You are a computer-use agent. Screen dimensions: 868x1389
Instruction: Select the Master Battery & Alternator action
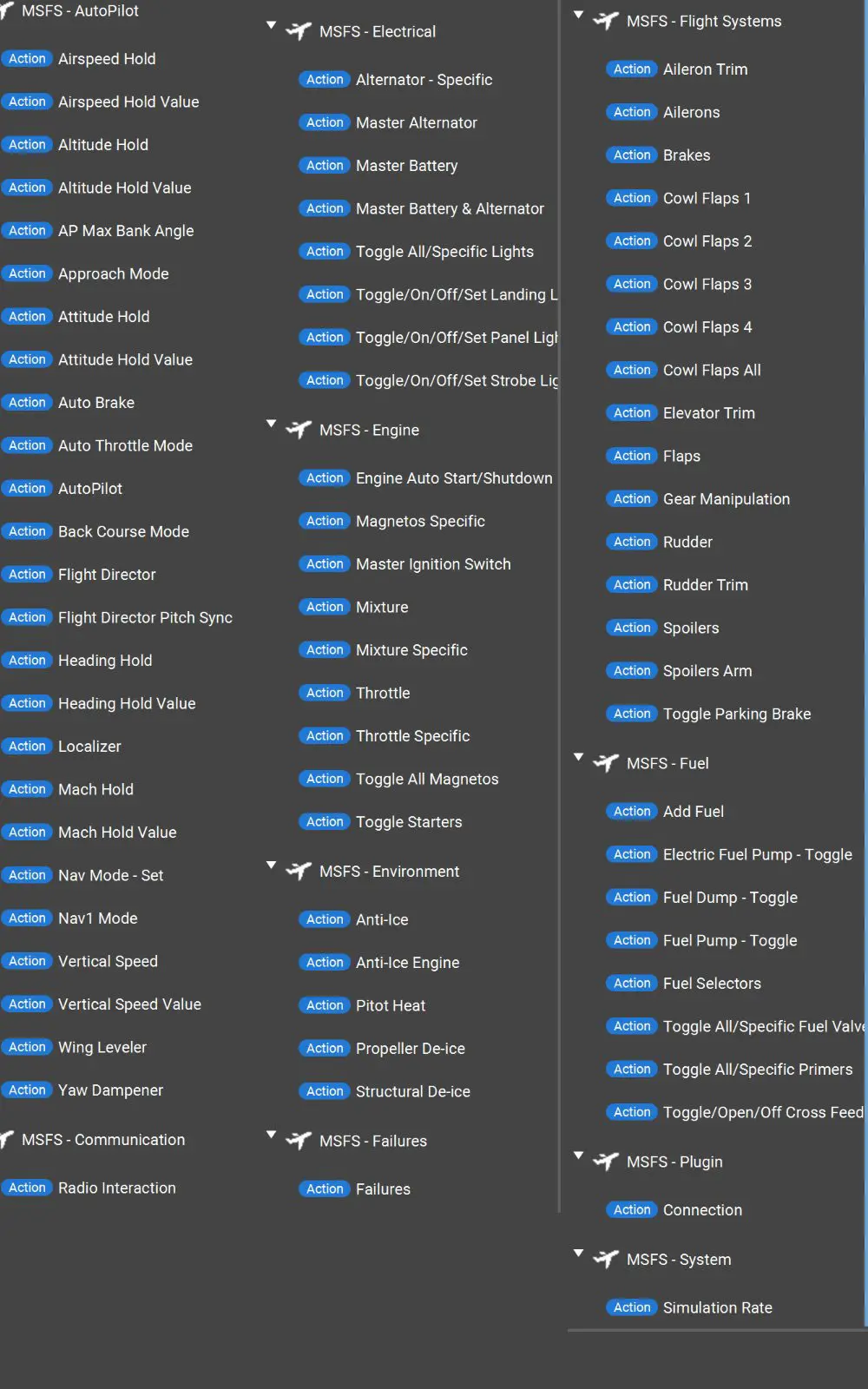click(x=450, y=209)
